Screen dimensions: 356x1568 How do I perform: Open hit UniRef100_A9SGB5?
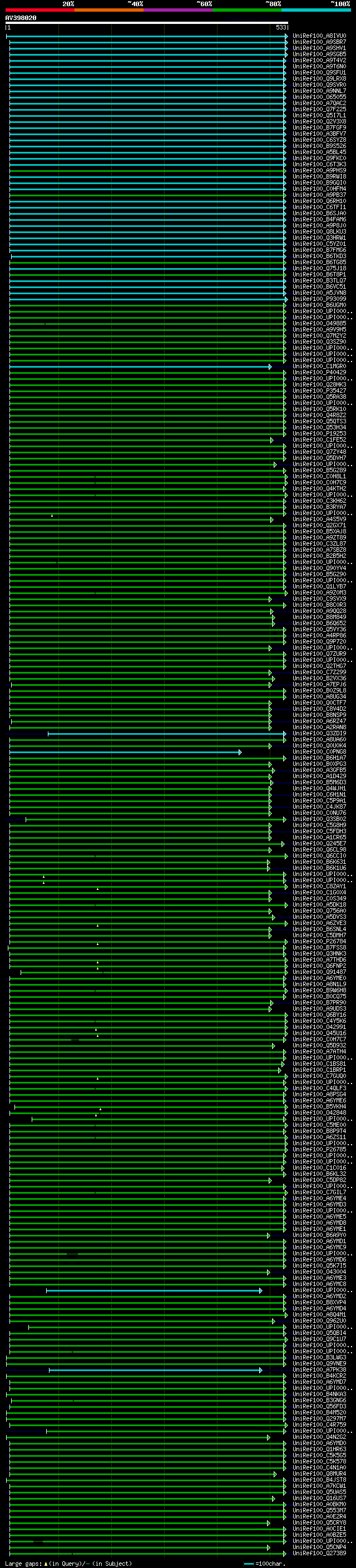tap(319, 54)
